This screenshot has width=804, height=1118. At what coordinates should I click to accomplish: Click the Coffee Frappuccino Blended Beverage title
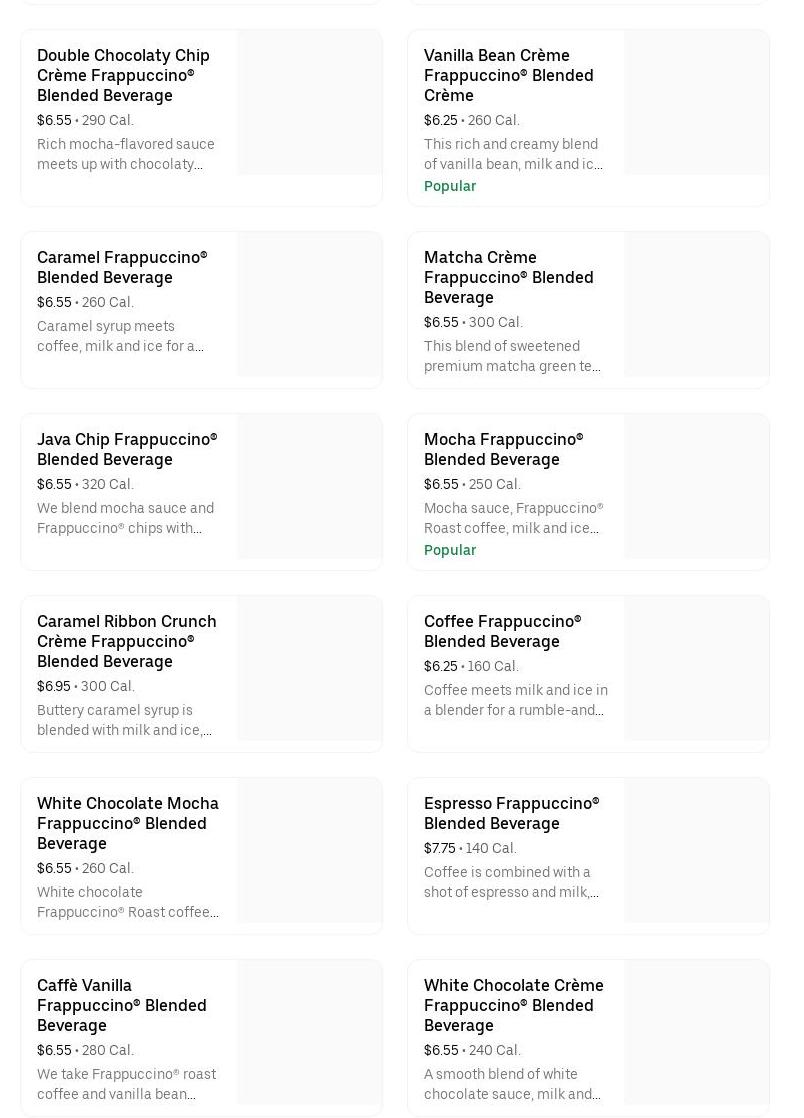coord(502,631)
